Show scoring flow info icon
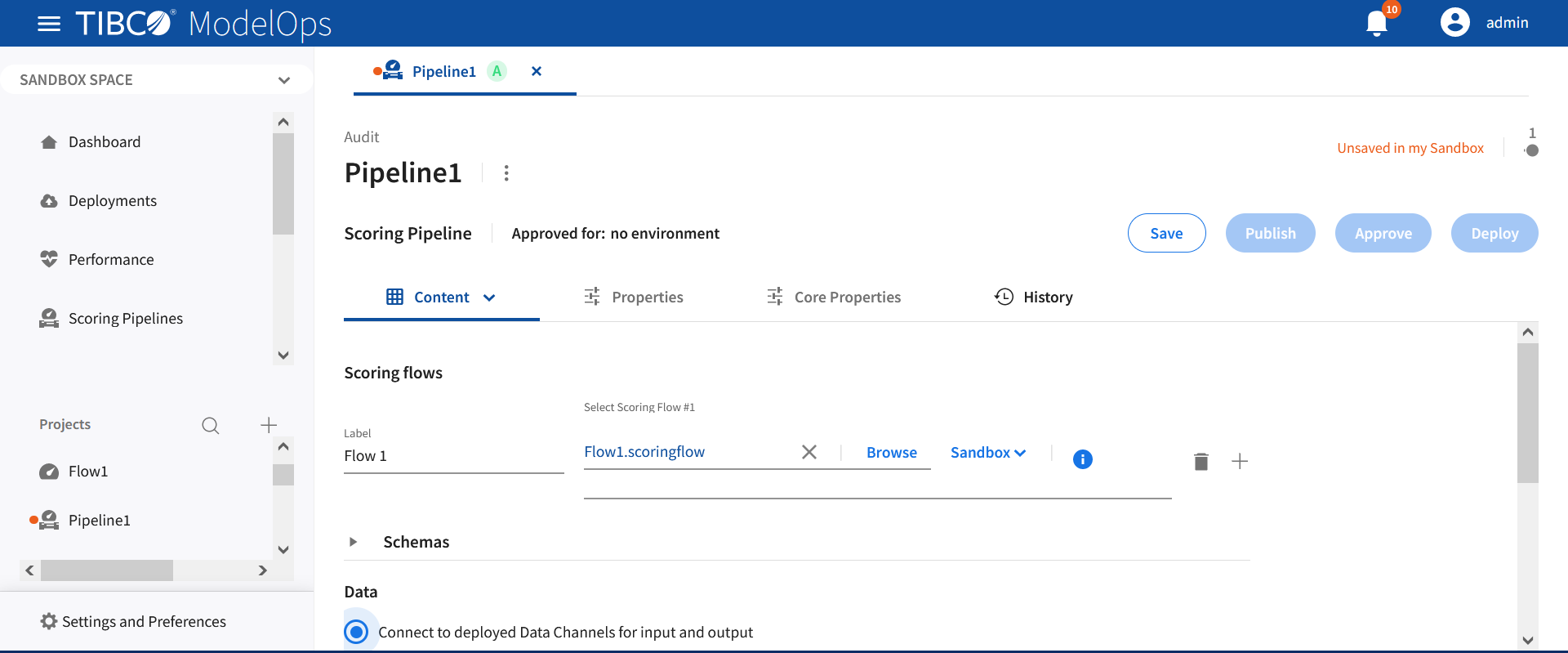The image size is (1568, 653). [1082, 459]
